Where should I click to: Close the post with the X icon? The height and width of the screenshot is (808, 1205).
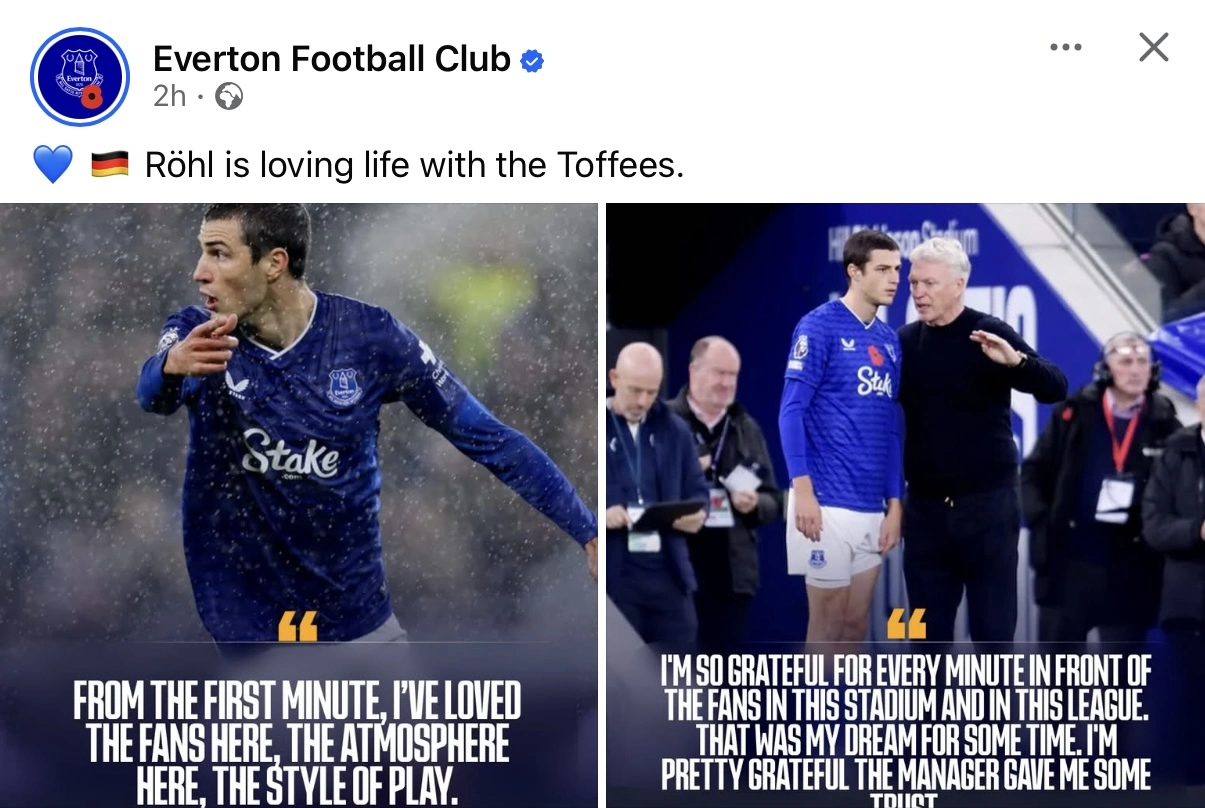1154,46
